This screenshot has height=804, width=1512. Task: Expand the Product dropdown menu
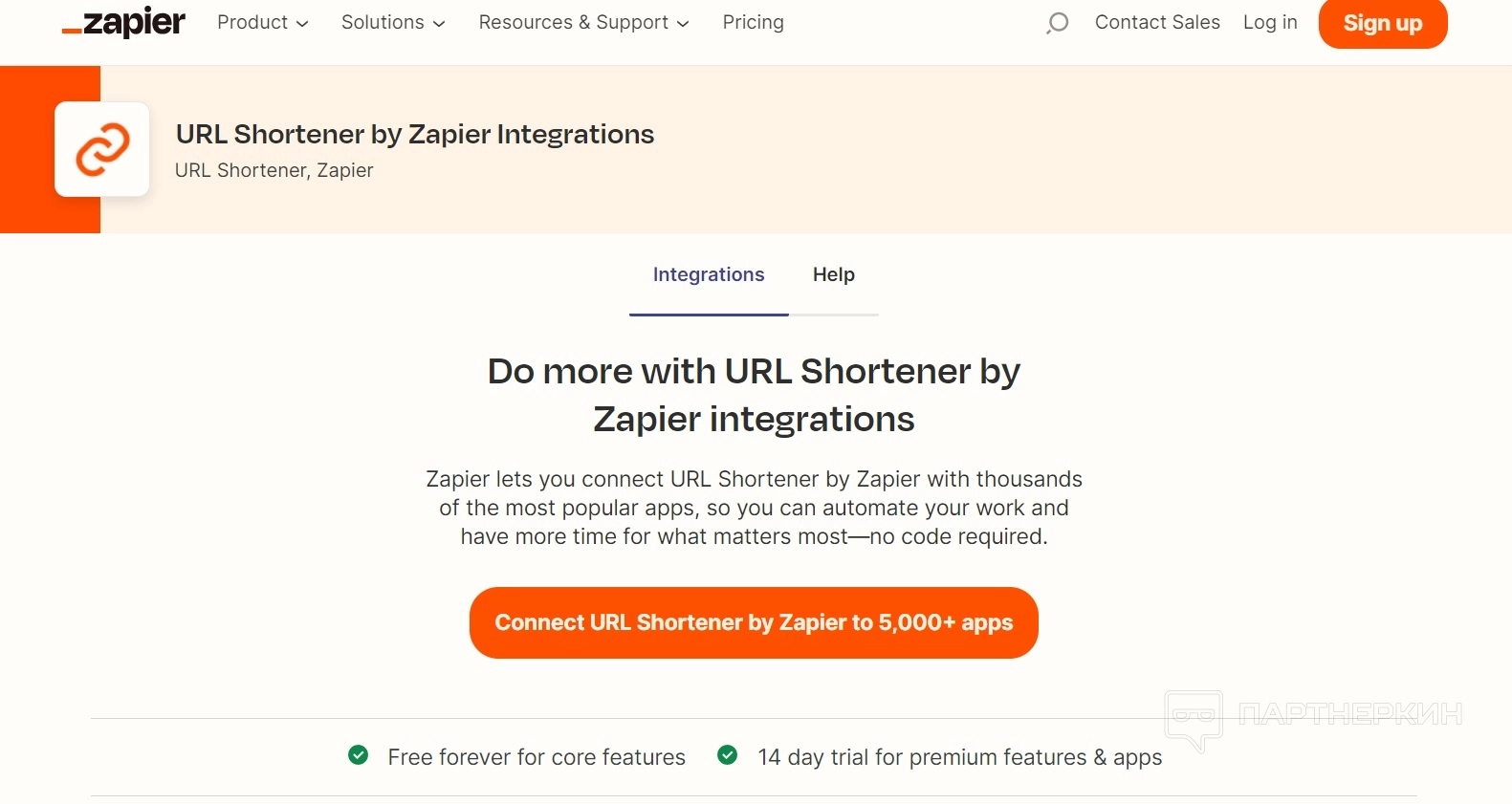tap(262, 23)
